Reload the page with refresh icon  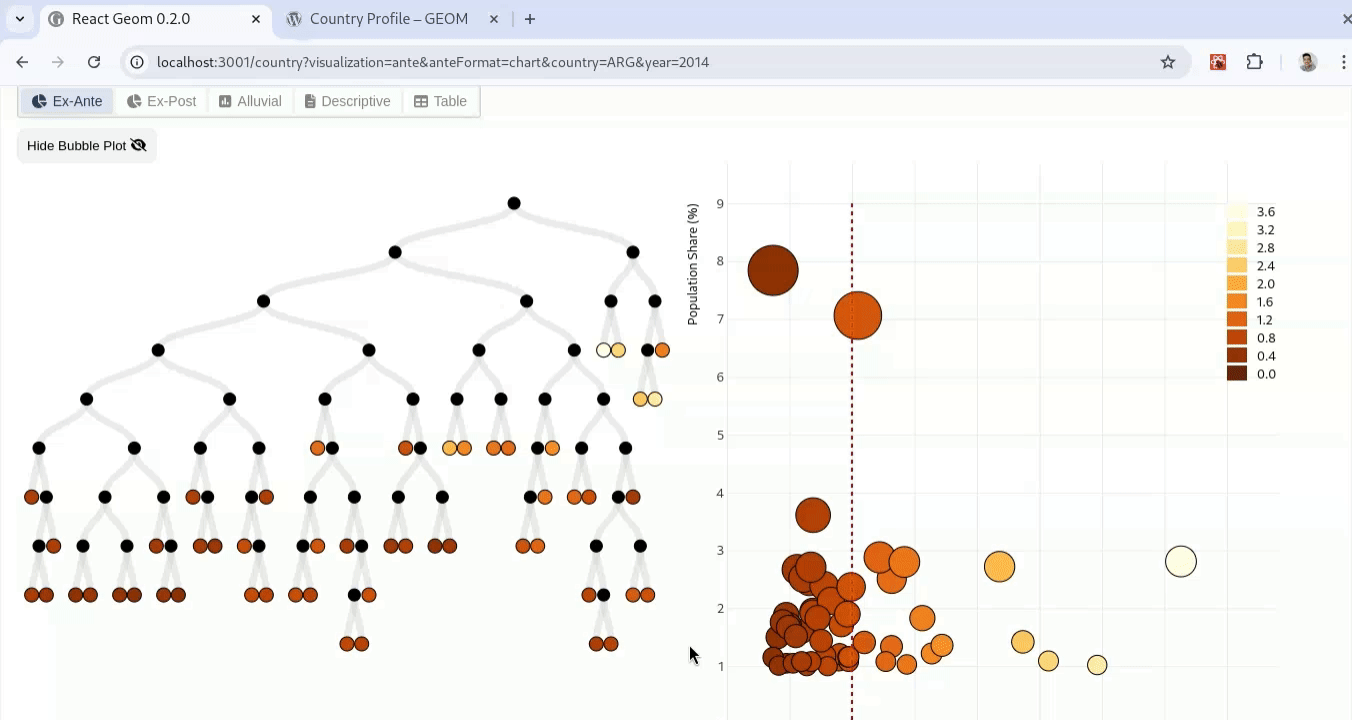(x=94, y=62)
